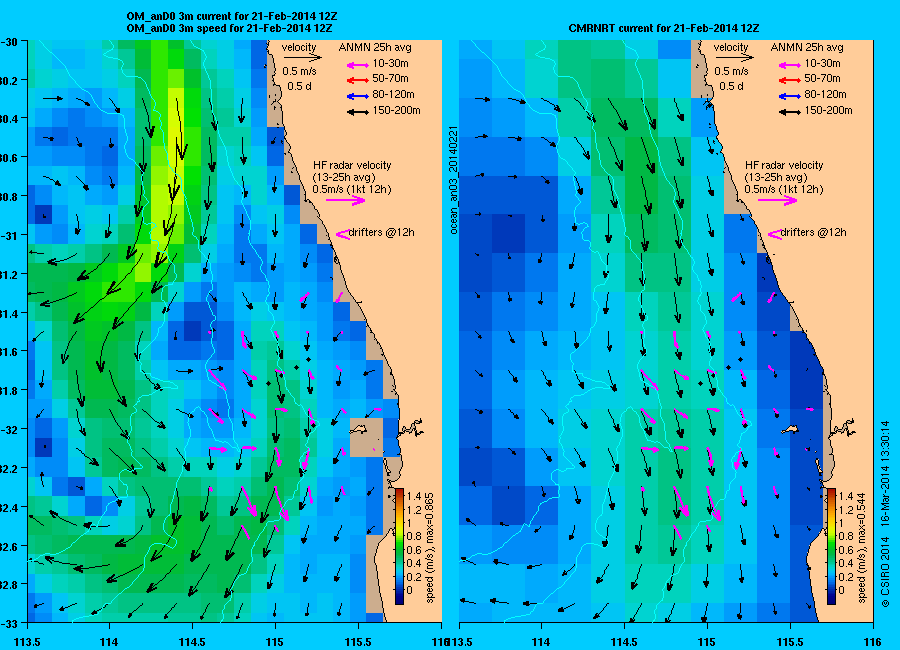This screenshot has width=900, height=650.
Task: Click Rottnest Island on the right map
Action: pyautogui.click(x=791, y=429)
